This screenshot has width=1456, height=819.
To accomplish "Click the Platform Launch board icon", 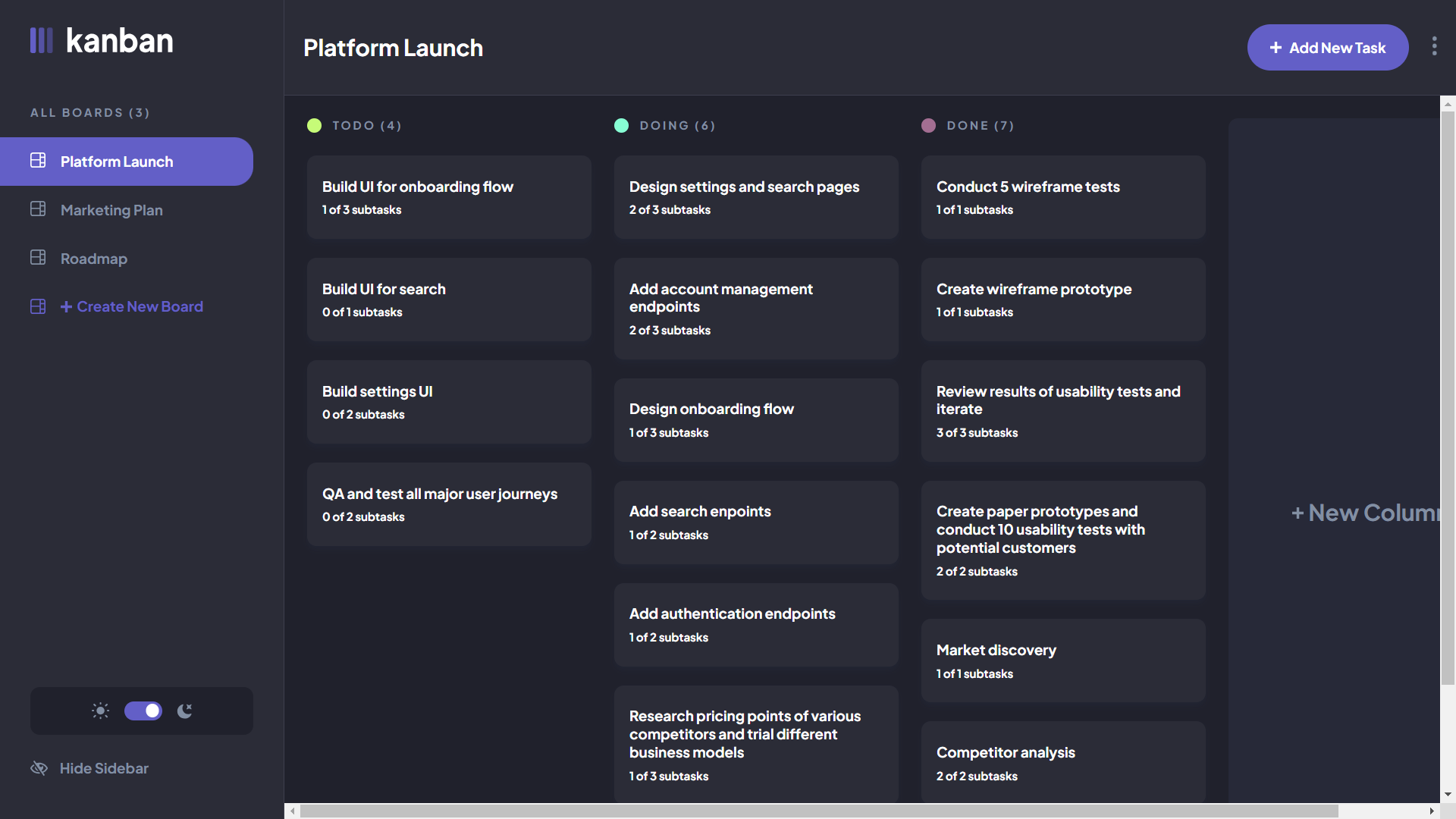I will 38,161.
